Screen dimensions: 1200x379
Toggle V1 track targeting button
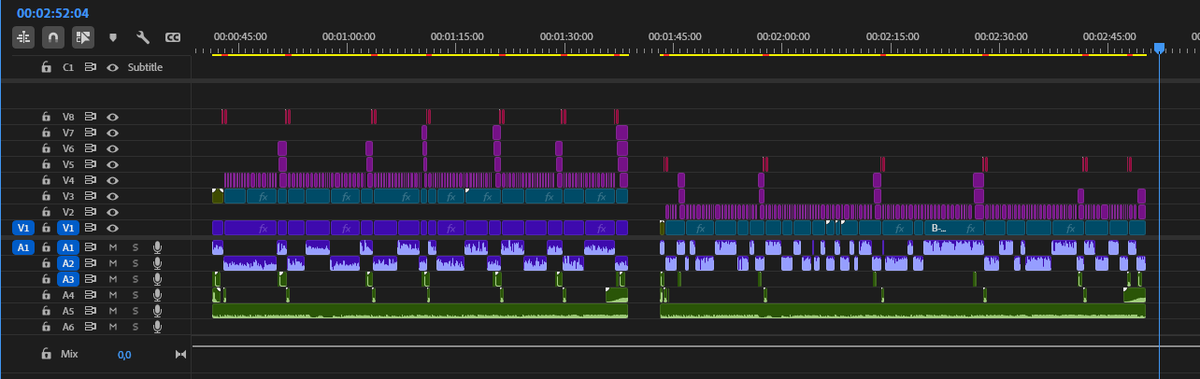pyautogui.click(x=69, y=228)
